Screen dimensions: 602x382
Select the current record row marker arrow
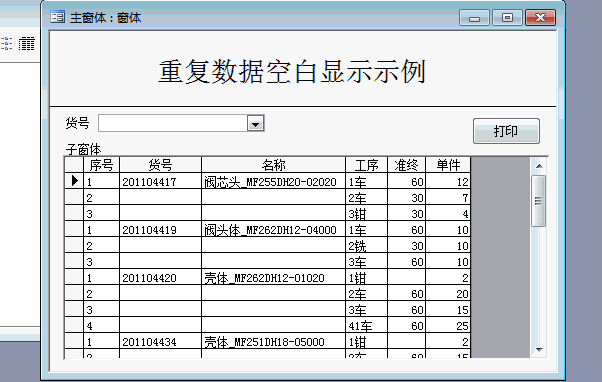coord(74,181)
